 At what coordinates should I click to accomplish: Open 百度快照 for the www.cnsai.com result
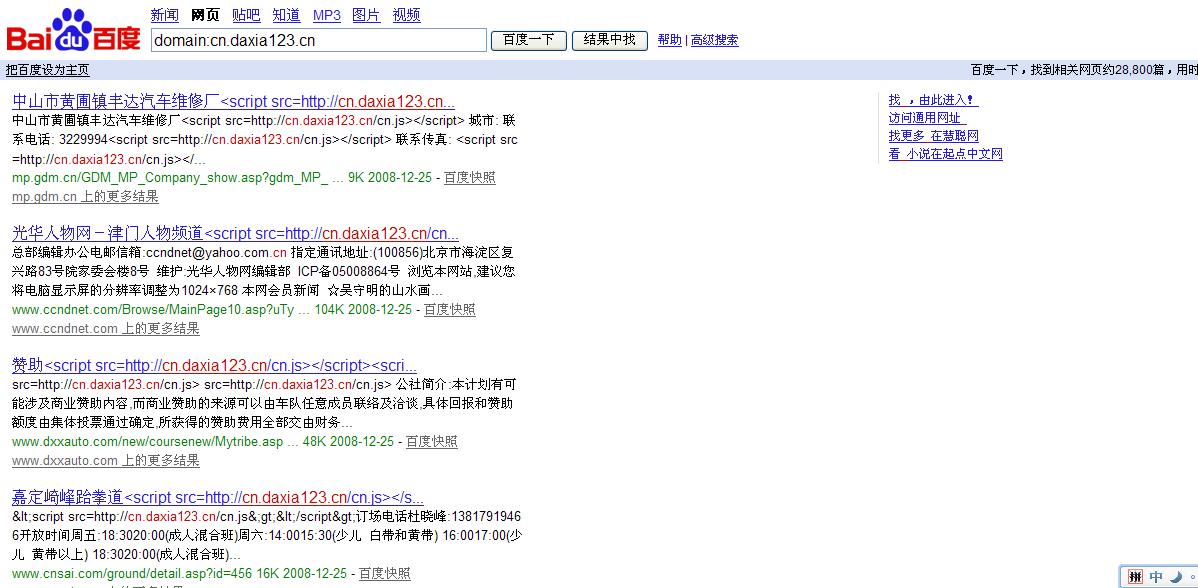pos(385,574)
